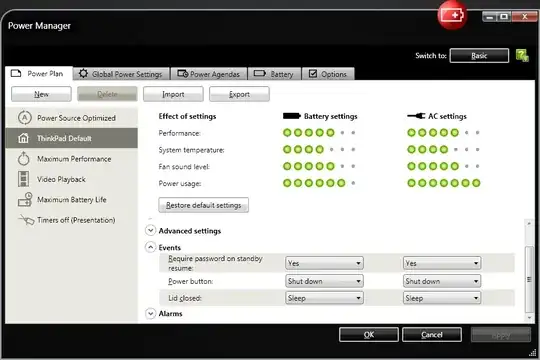This screenshot has height=360, width=540.
Task: Click Restore default settings button
Action: (x=204, y=205)
